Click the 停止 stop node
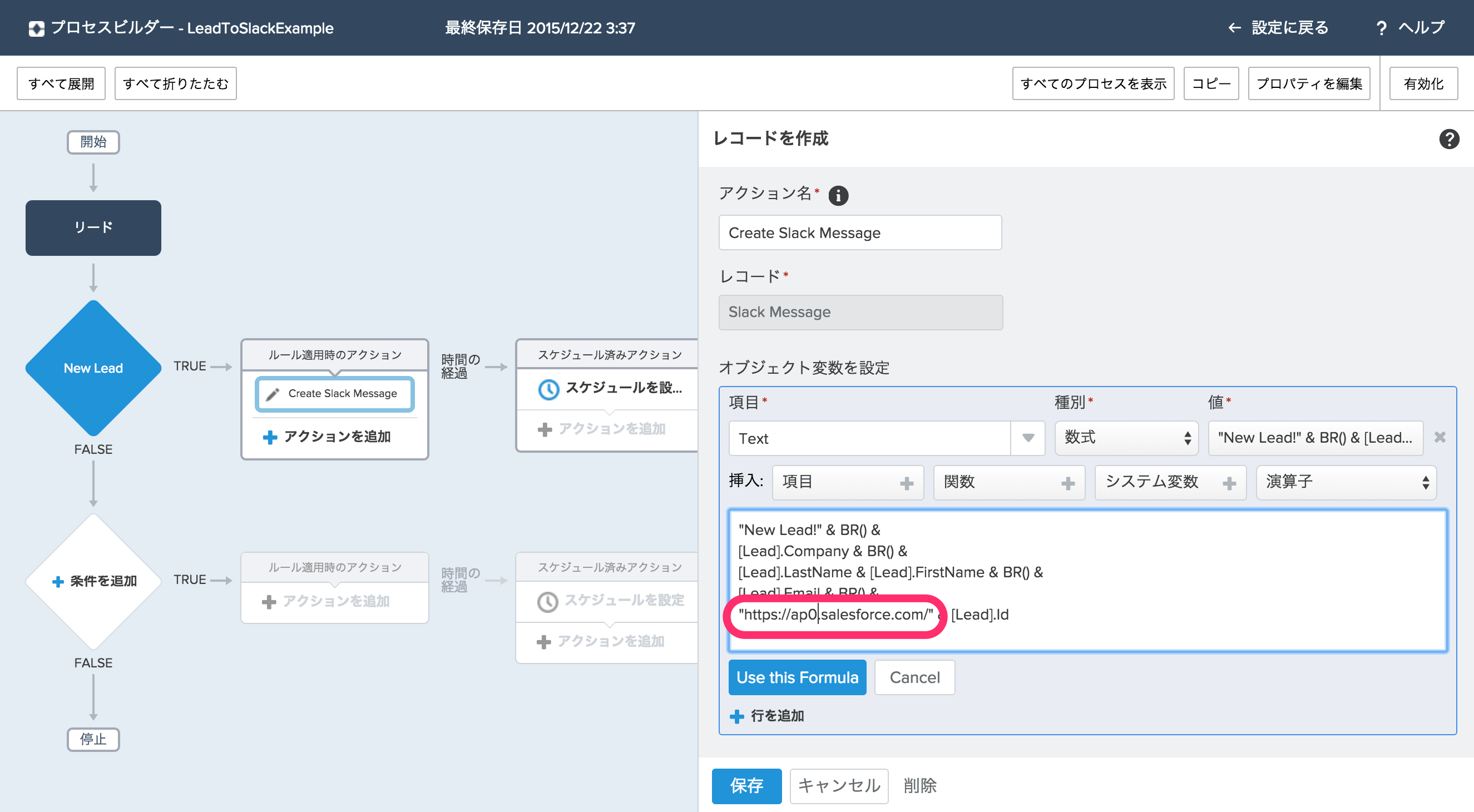 (93, 739)
